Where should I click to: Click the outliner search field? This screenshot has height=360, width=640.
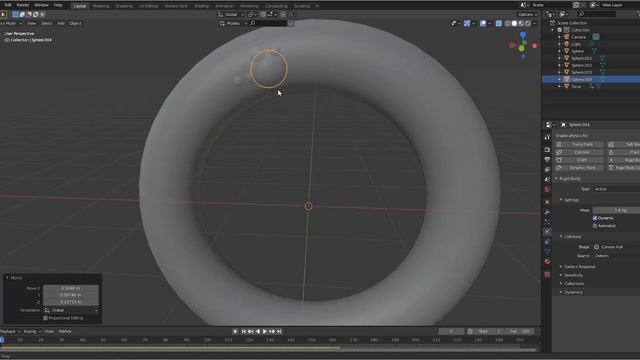click(x=597, y=14)
